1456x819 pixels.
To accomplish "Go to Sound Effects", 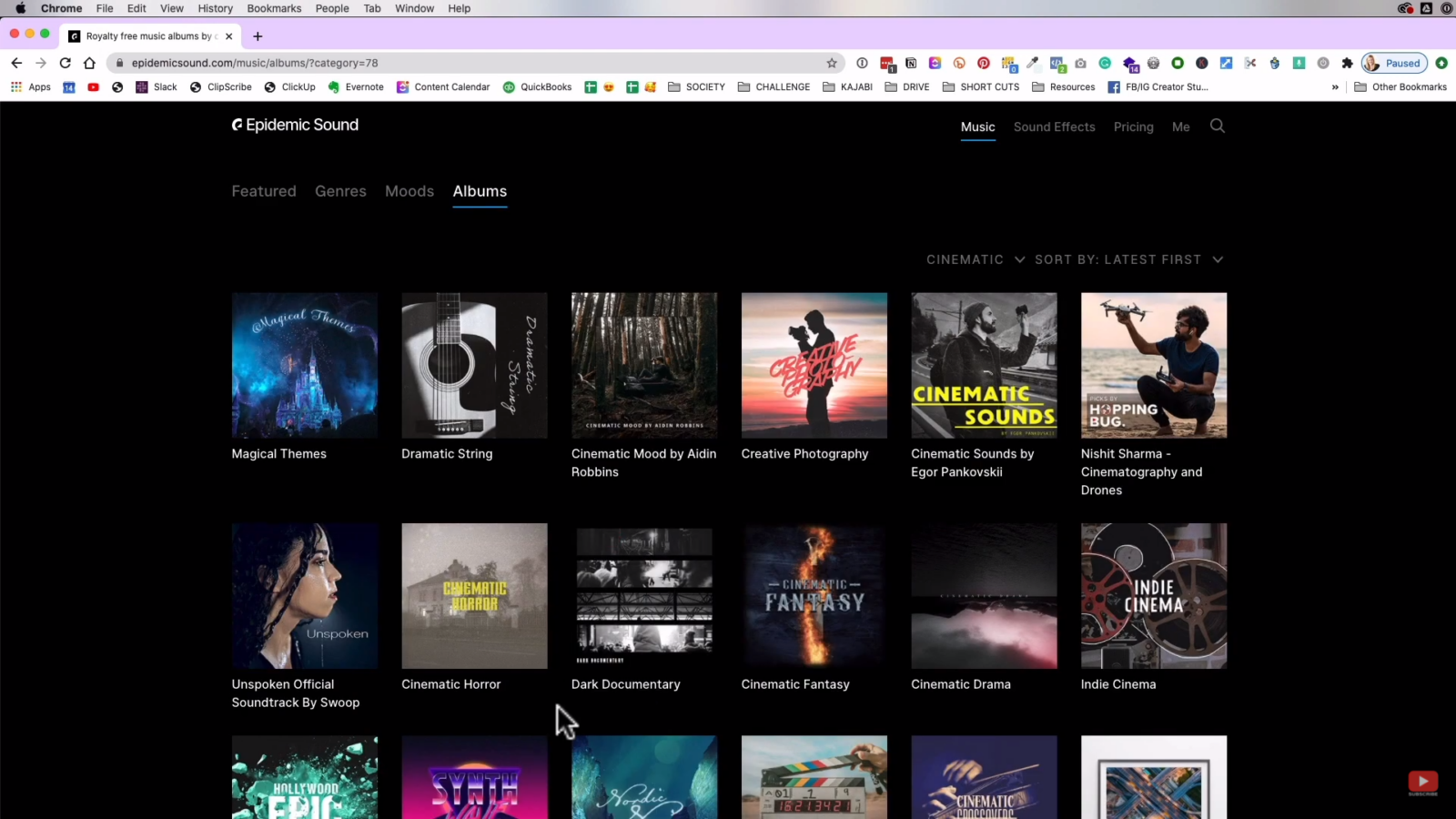I will point(1054,126).
